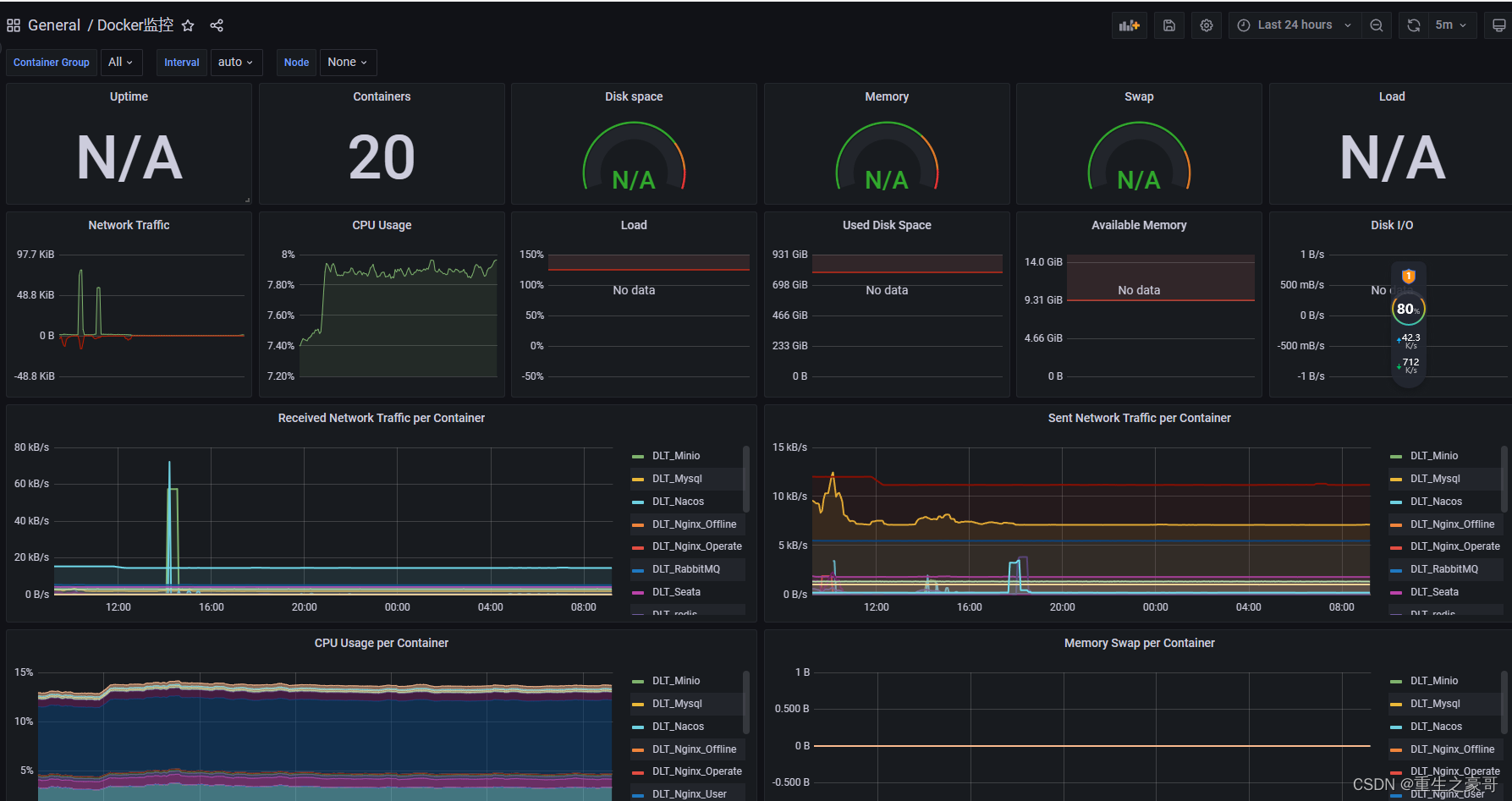Share the dashboard via share icon
1512x801 pixels.
pos(217,25)
